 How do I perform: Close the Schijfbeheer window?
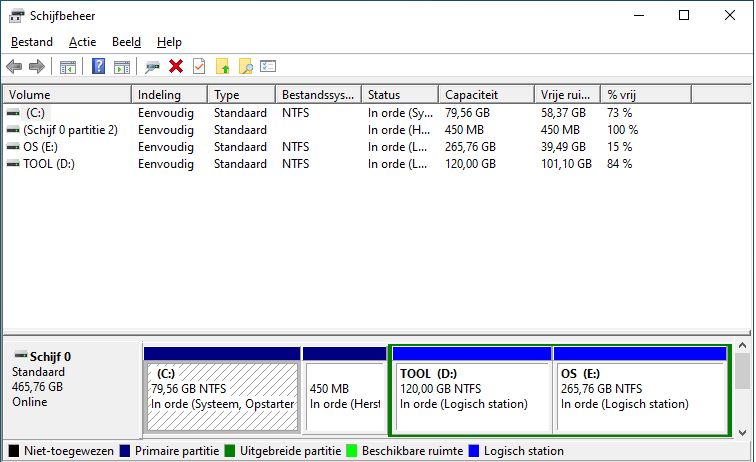click(x=729, y=15)
